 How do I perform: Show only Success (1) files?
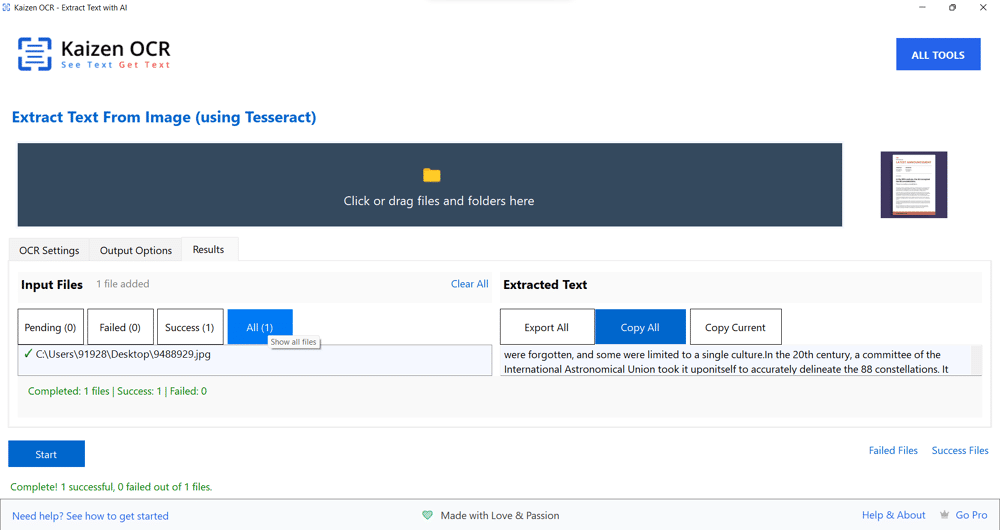point(190,327)
